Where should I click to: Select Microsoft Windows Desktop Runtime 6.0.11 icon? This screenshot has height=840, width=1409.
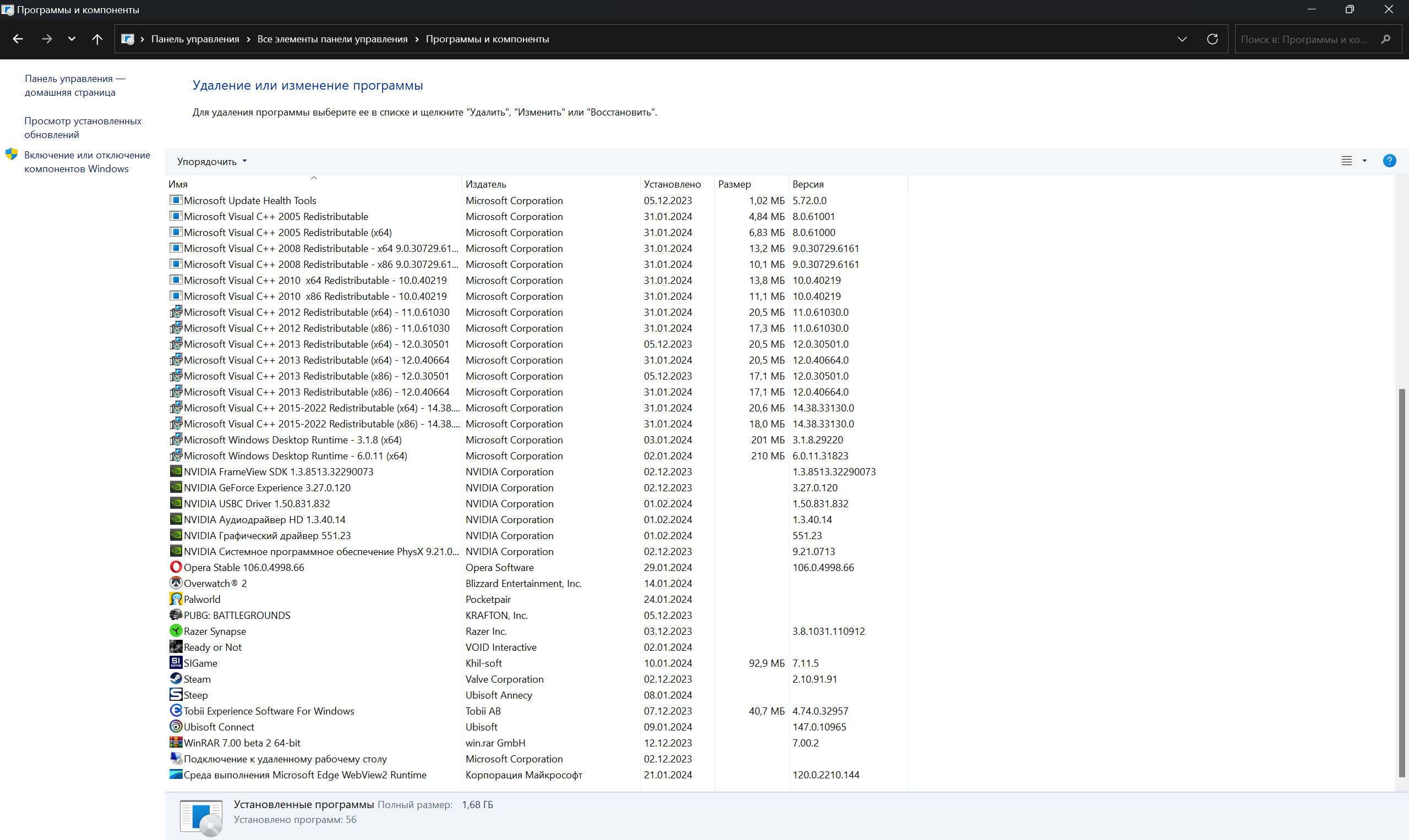pos(176,455)
